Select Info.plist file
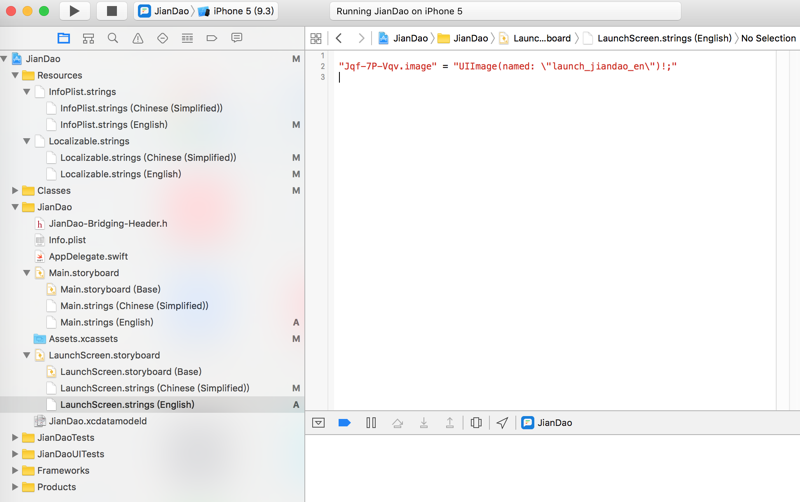 click(67, 240)
